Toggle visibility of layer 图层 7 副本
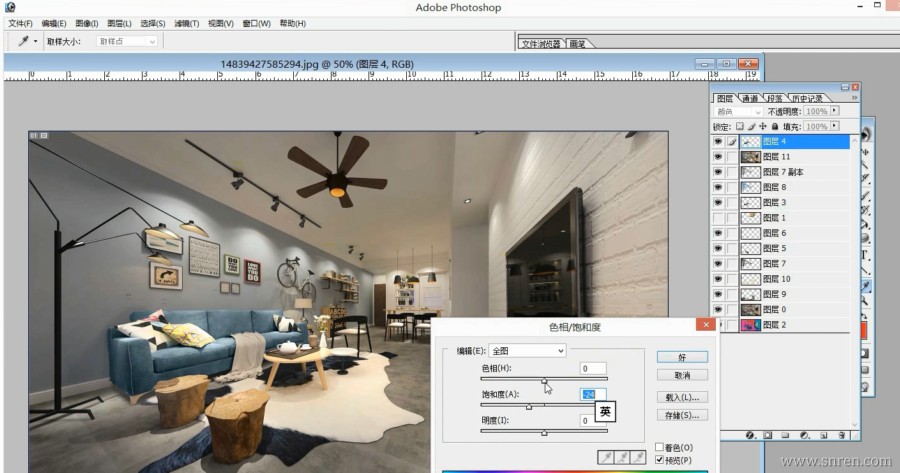This screenshot has width=900, height=473. click(x=718, y=172)
